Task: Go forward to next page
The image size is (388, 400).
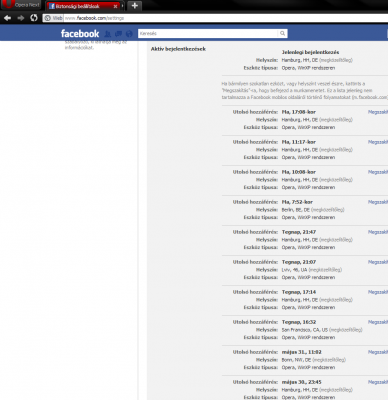Action: [x=21, y=18]
